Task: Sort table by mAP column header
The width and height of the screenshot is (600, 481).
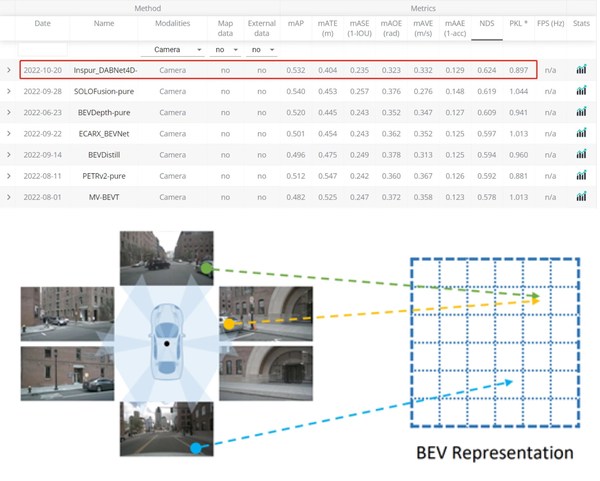Action: (x=296, y=22)
